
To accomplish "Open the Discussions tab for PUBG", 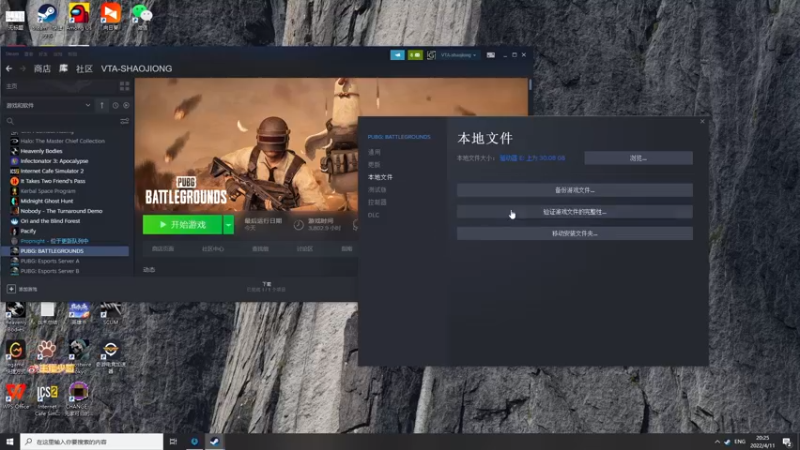I will [x=305, y=249].
